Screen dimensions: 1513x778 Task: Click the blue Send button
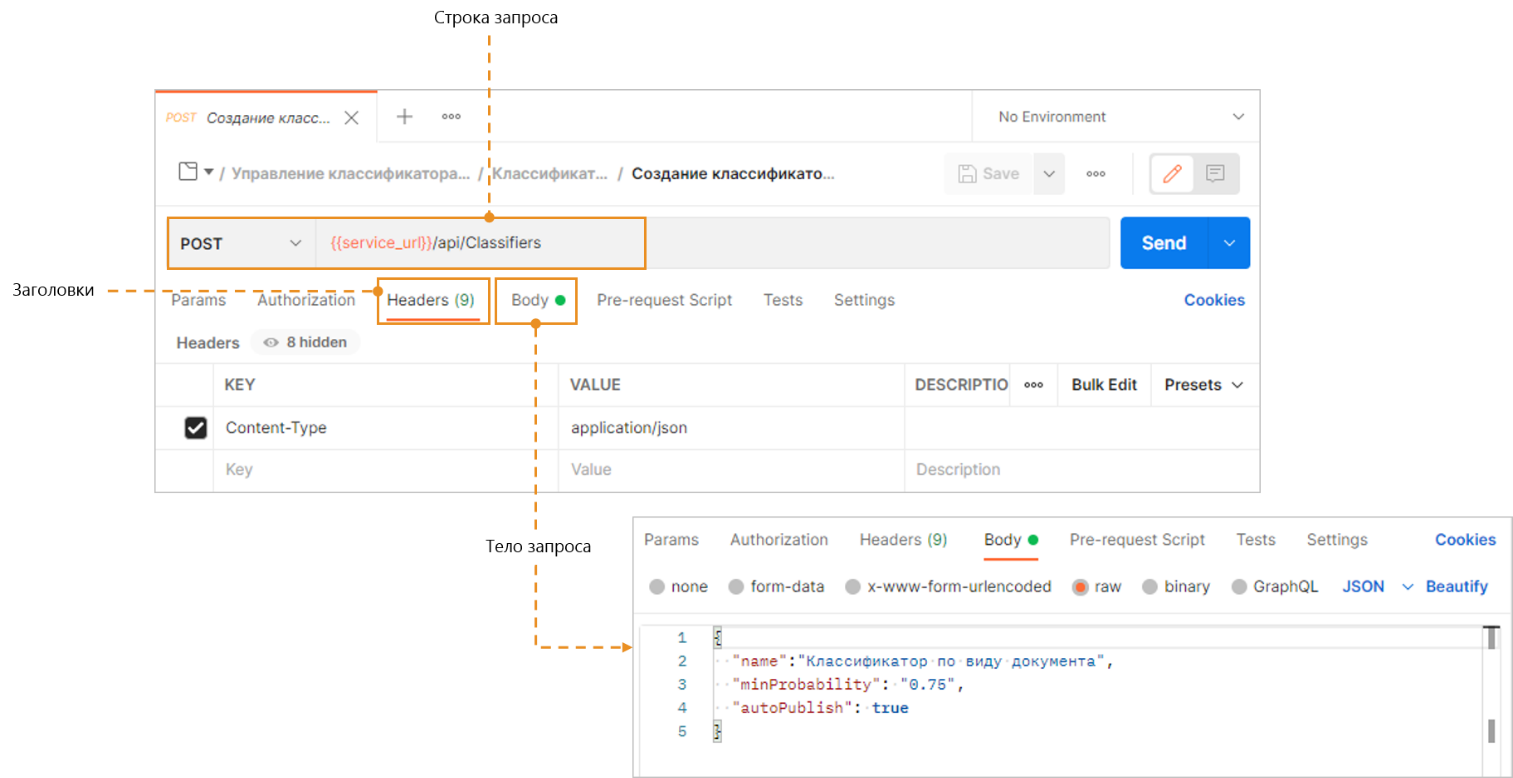click(1164, 243)
